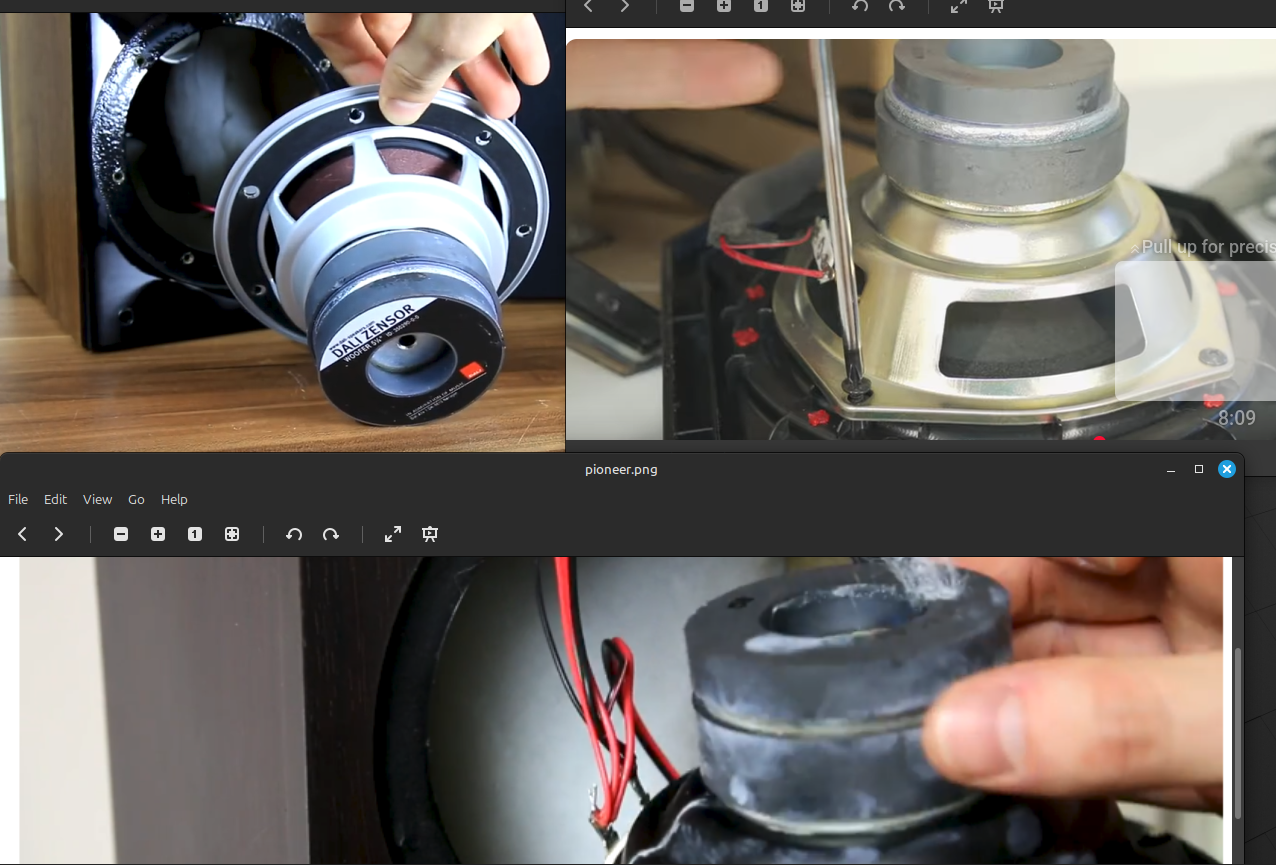The height and width of the screenshot is (865, 1276).
Task: Rotate left in the background viewer toolbar
Action: pos(860,6)
